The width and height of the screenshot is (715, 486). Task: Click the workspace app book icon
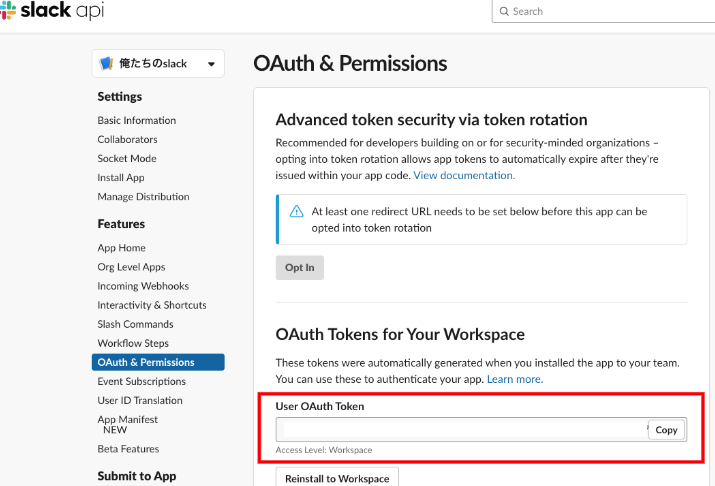click(x=106, y=64)
